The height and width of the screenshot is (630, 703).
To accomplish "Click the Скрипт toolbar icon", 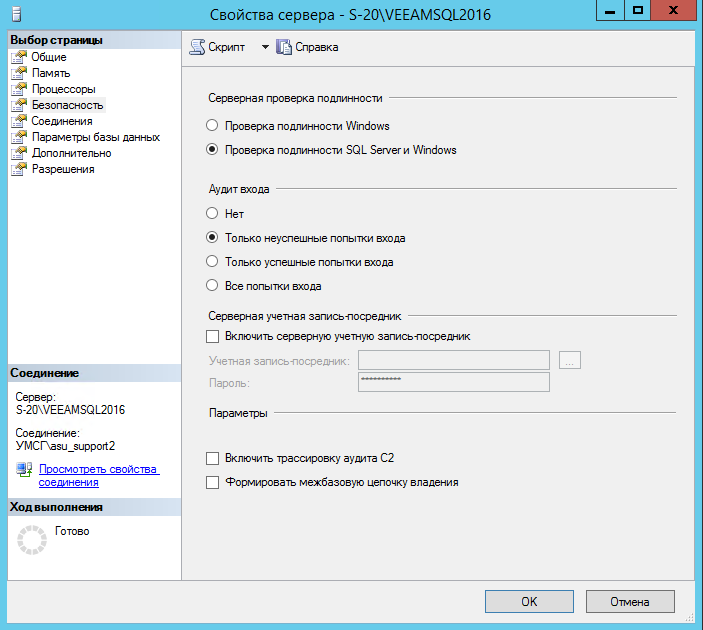I will (x=197, y=47).
